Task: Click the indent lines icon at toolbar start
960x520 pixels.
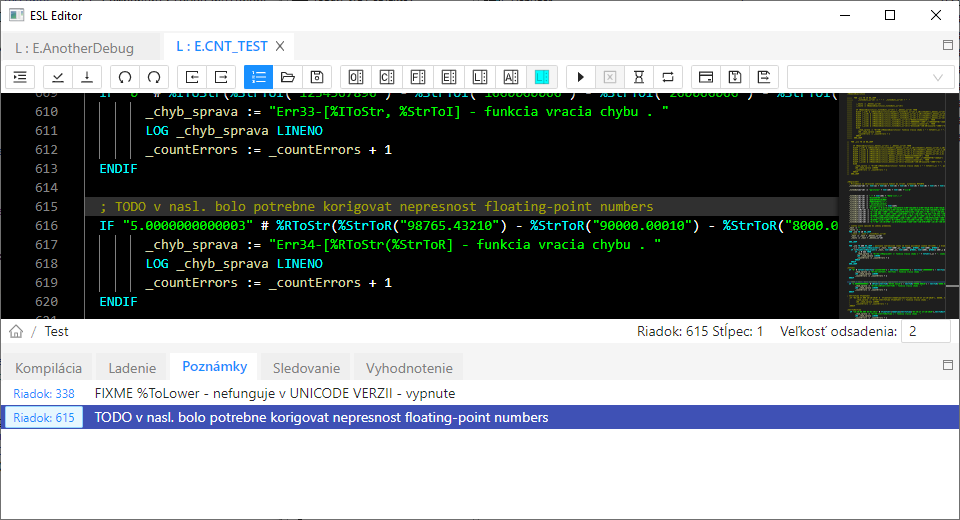Action: pos(20,77)
